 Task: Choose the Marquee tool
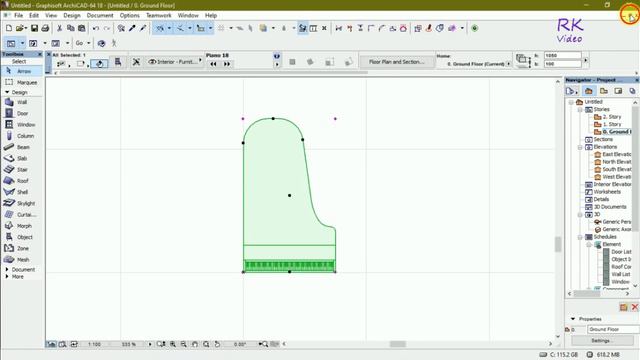pos(22,82)
